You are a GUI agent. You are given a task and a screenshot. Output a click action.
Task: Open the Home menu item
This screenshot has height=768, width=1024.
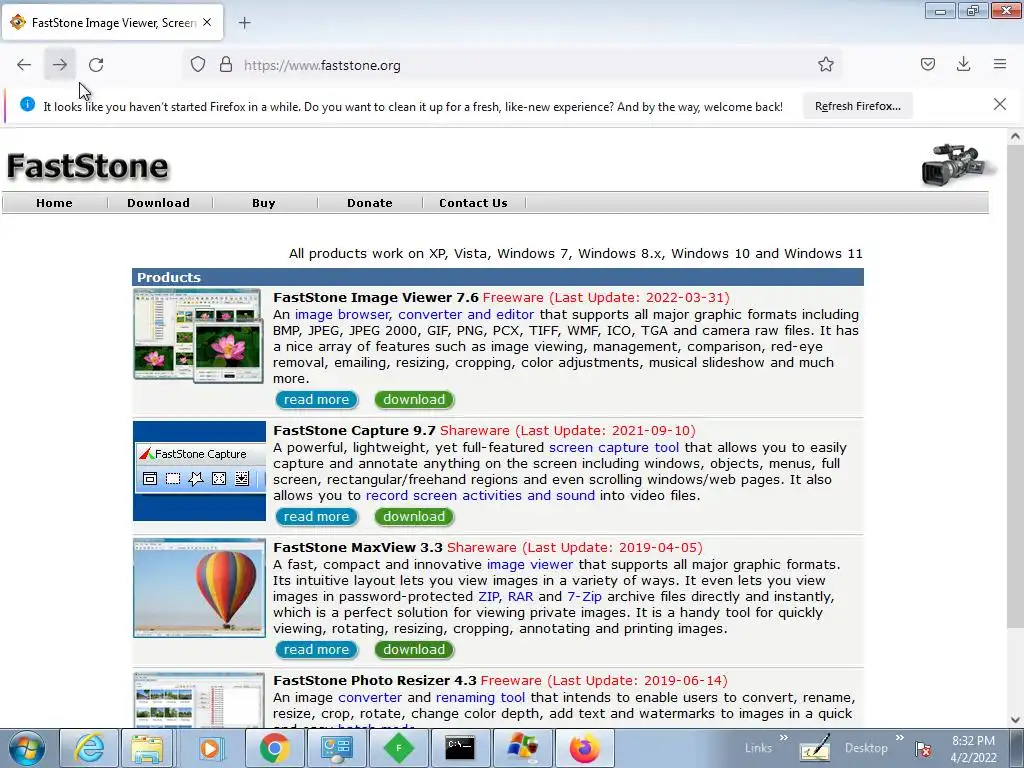(54, 203)
